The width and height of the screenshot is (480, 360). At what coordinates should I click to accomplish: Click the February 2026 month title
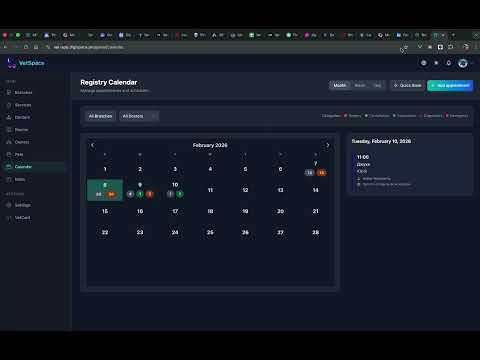(210, 145)
